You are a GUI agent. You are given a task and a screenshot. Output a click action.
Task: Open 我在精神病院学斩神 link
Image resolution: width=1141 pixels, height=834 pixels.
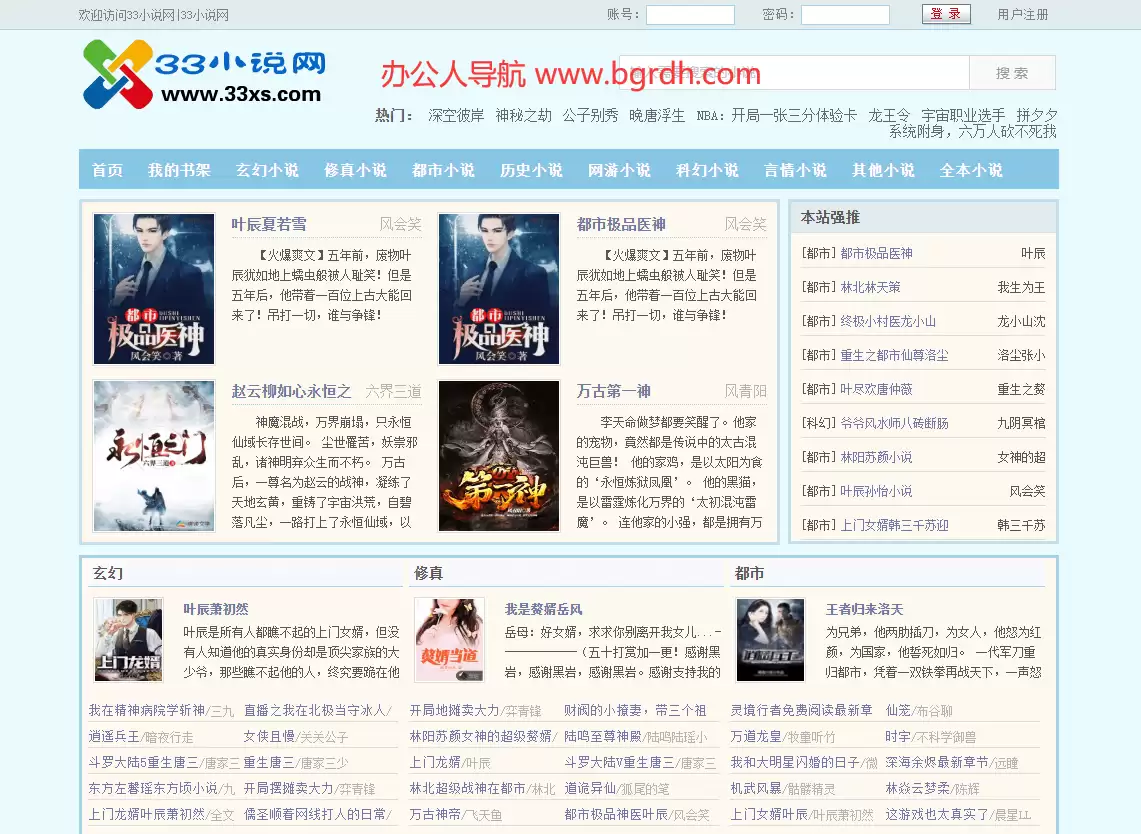click(x=147, y=710)
